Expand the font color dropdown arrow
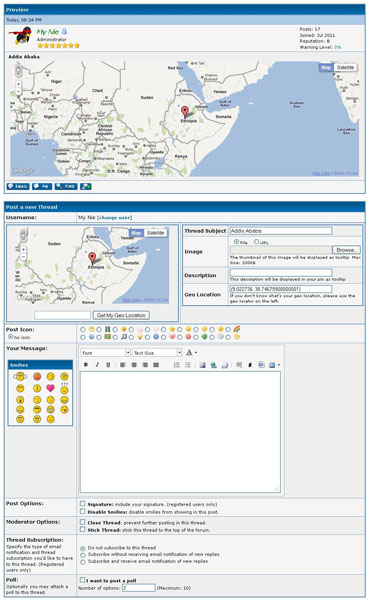This screenshot has height=600, width=369. (x=196, y=352)
